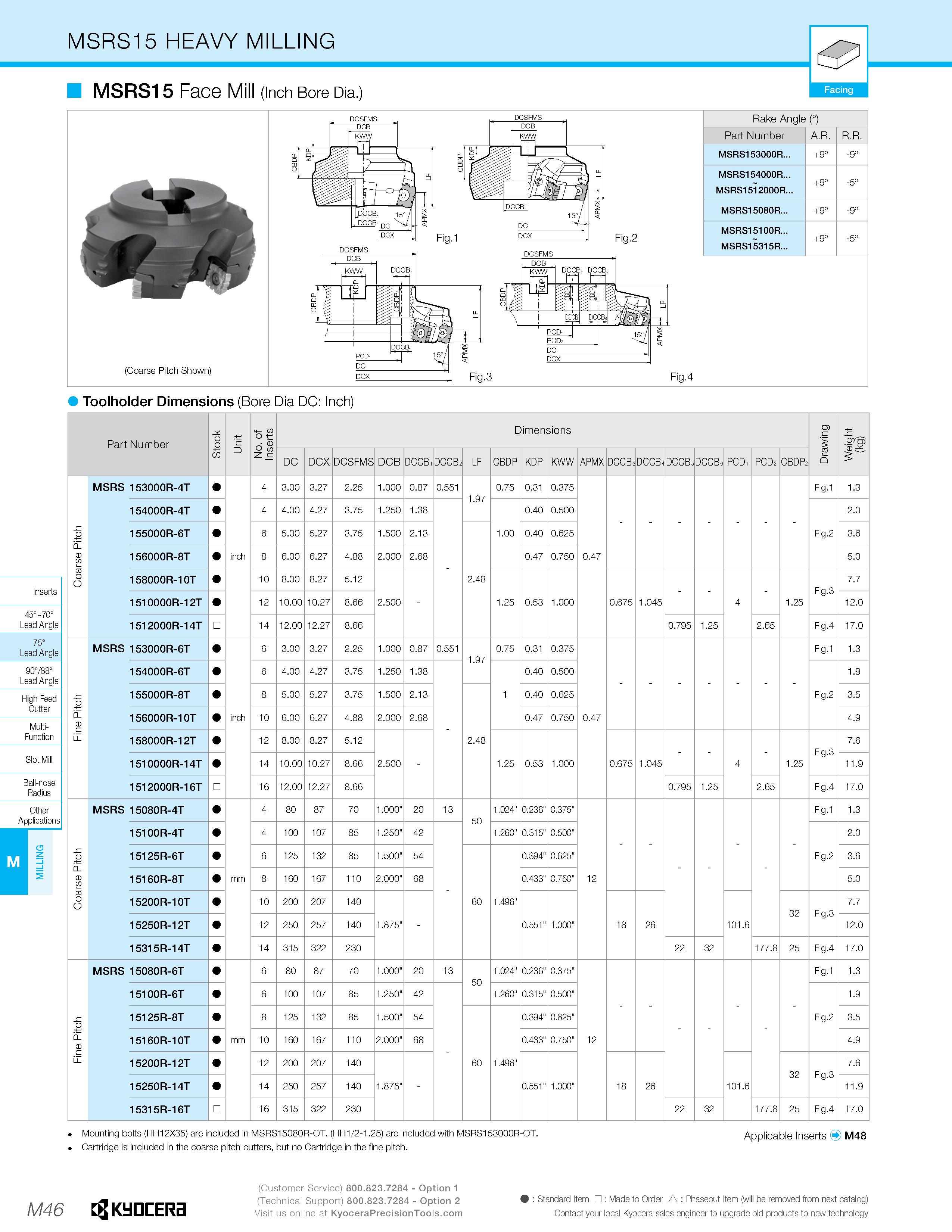Select the 45°~70° Lead Angle side tab

click(x=31, y=619)
